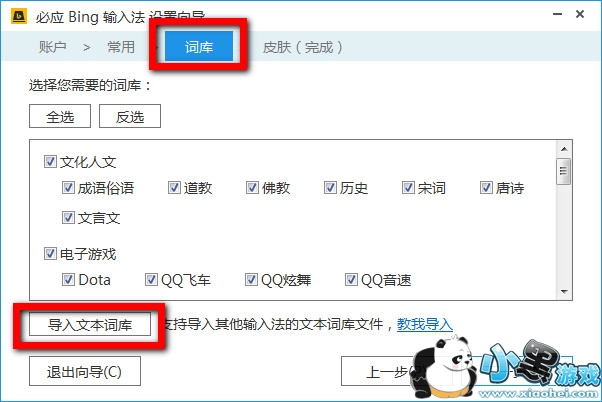Open the 账户 step
Image resolution: width=602 pixels, height=402 pixels.
(53, 47)
